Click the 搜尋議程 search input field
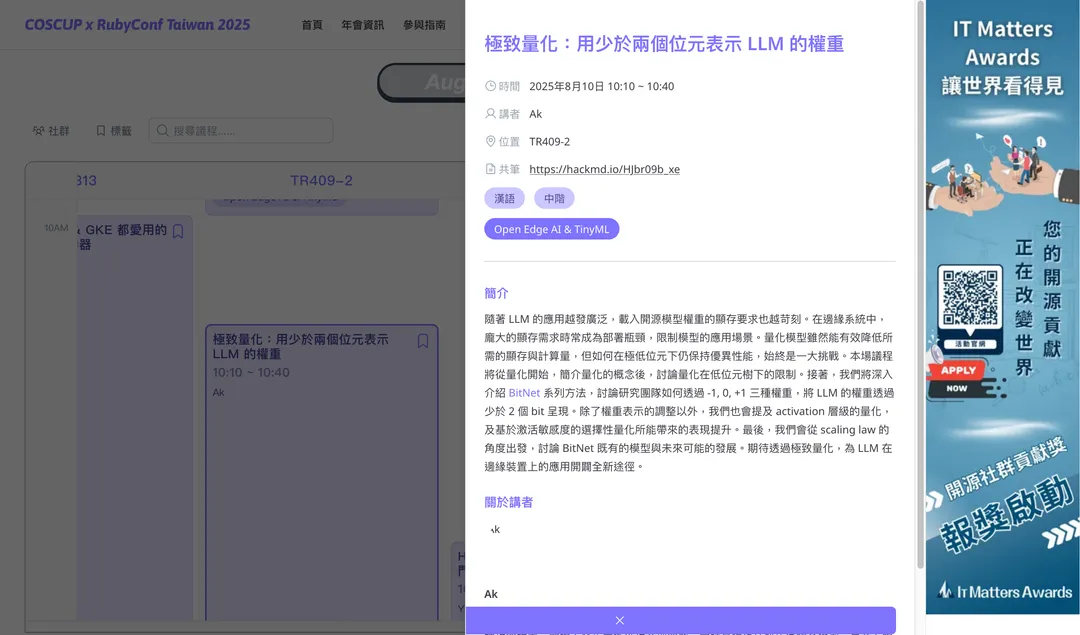 [245, 130]
